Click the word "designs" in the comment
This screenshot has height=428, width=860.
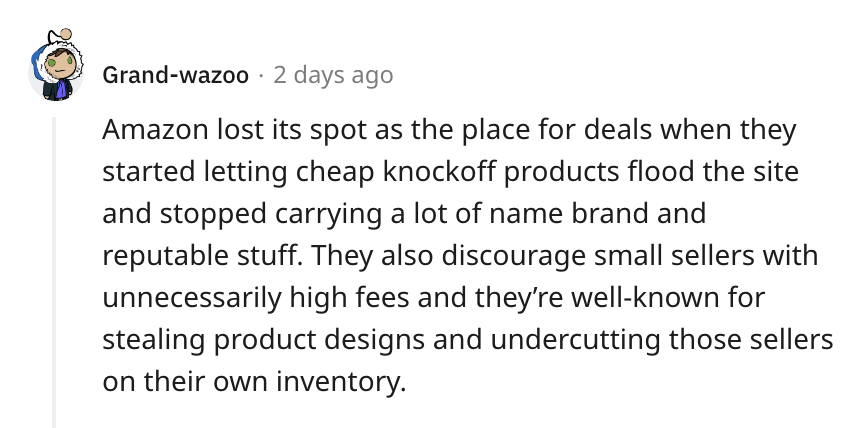click(x=374, y=341)
